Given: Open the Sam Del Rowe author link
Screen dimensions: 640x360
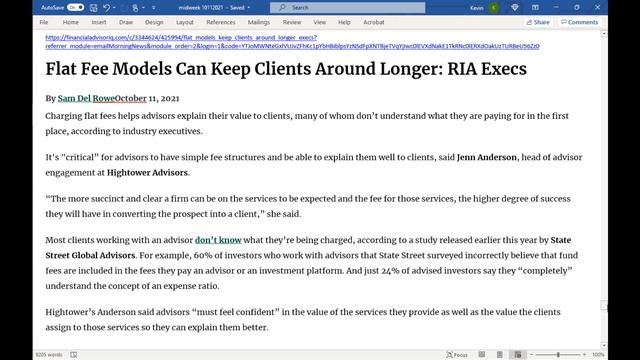Looking at the screenshot, I should (x=86, y=98).
